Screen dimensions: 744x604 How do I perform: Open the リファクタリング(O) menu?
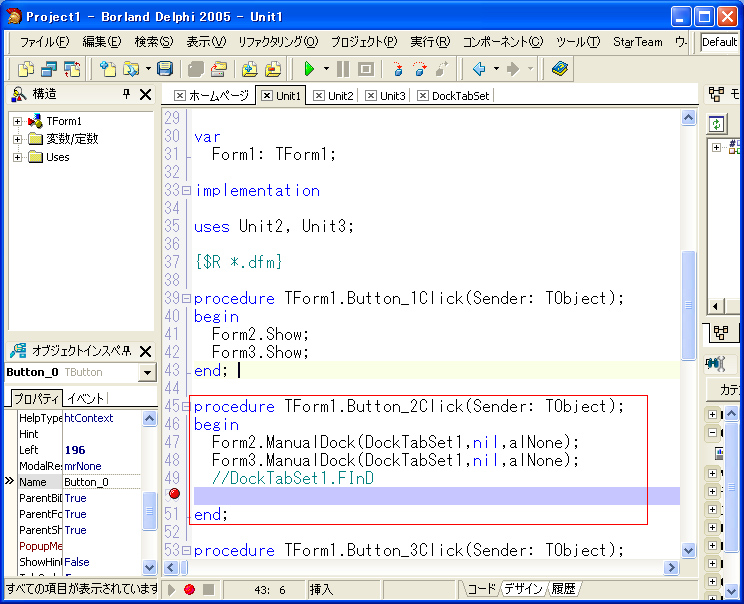tap(278, 42)
